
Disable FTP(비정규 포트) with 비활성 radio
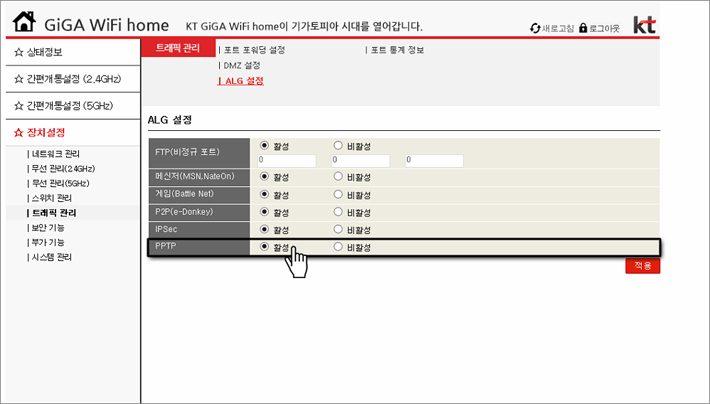tap(338, 145)
